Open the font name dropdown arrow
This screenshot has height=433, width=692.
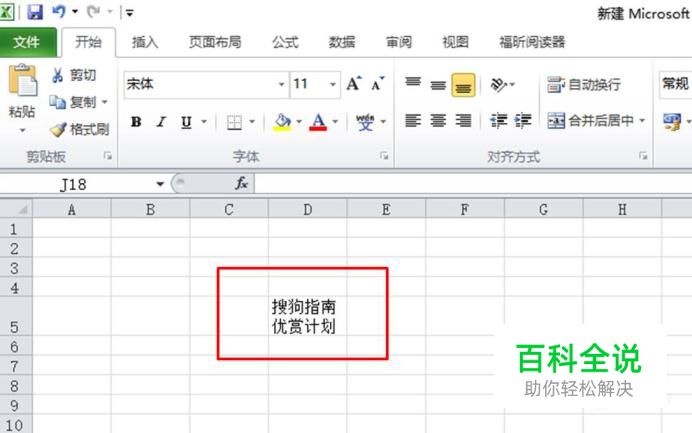[x=282, y=84]
